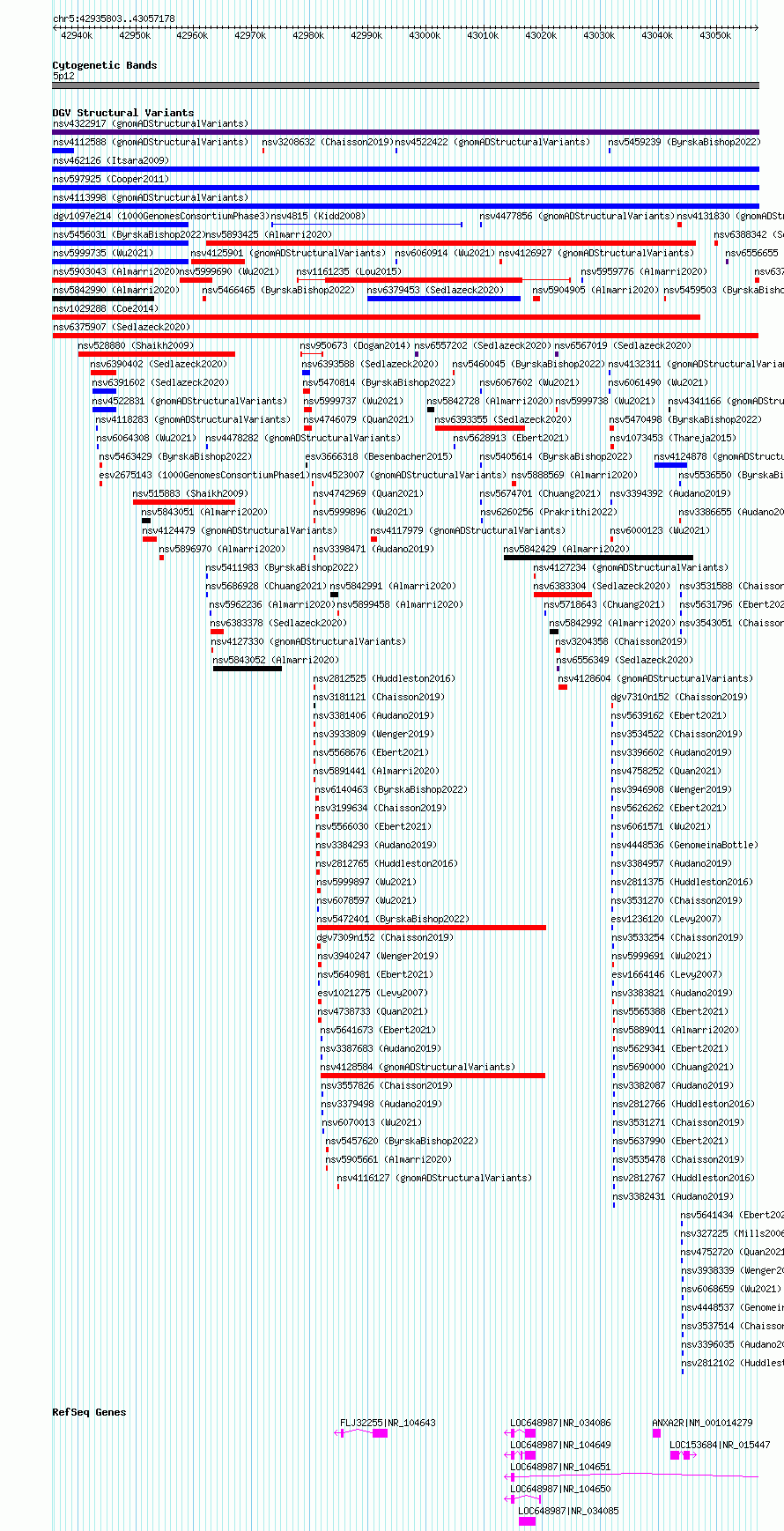
Task: Open variant nsv4128604 (gnomADStructuralVariants)
Action: click(655, 678)
